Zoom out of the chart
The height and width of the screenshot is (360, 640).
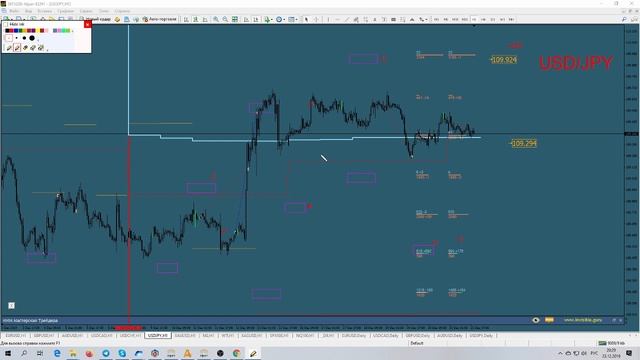225,19
